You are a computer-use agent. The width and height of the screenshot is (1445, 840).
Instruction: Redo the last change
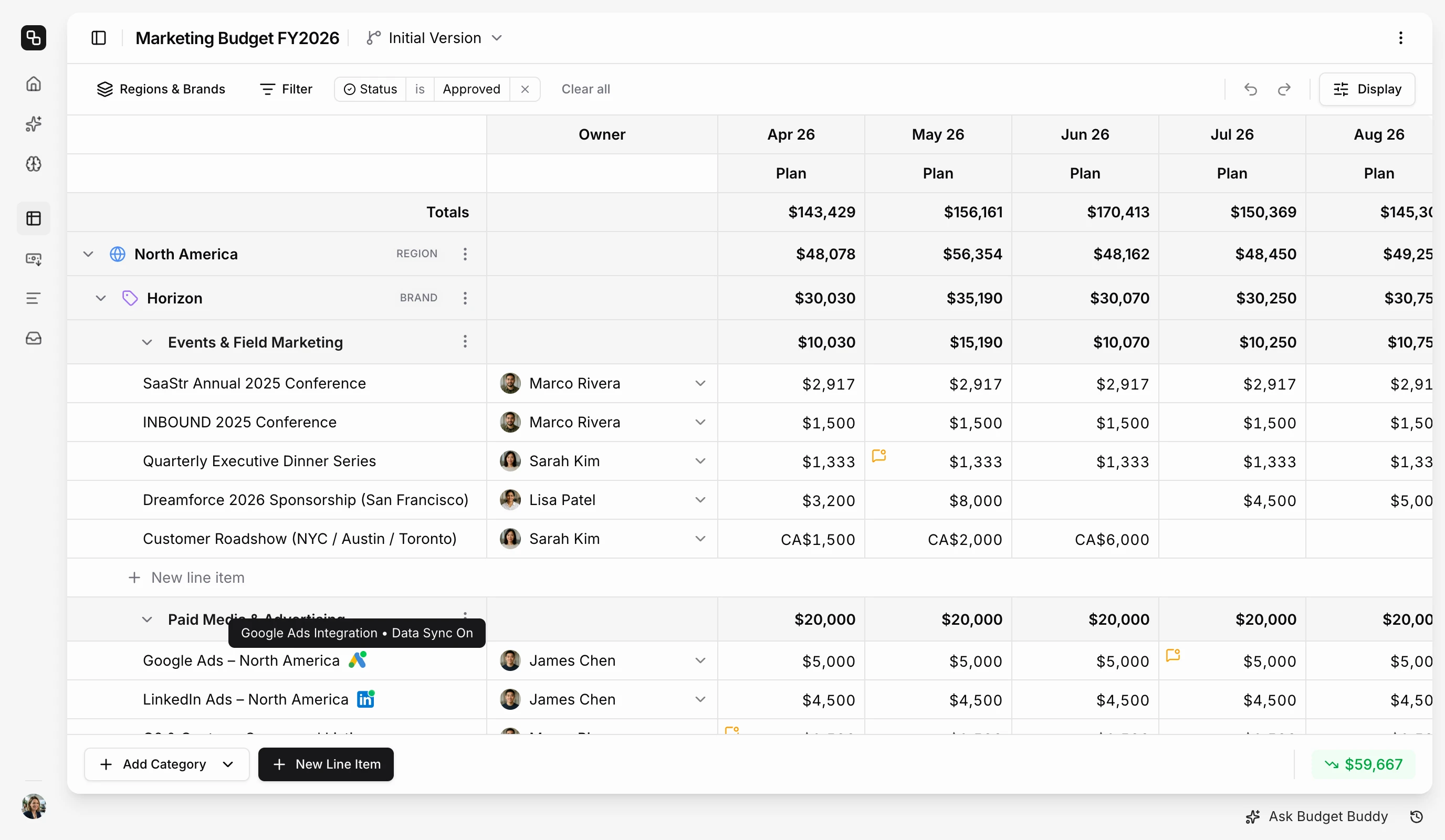click(x=1284, y=89)
